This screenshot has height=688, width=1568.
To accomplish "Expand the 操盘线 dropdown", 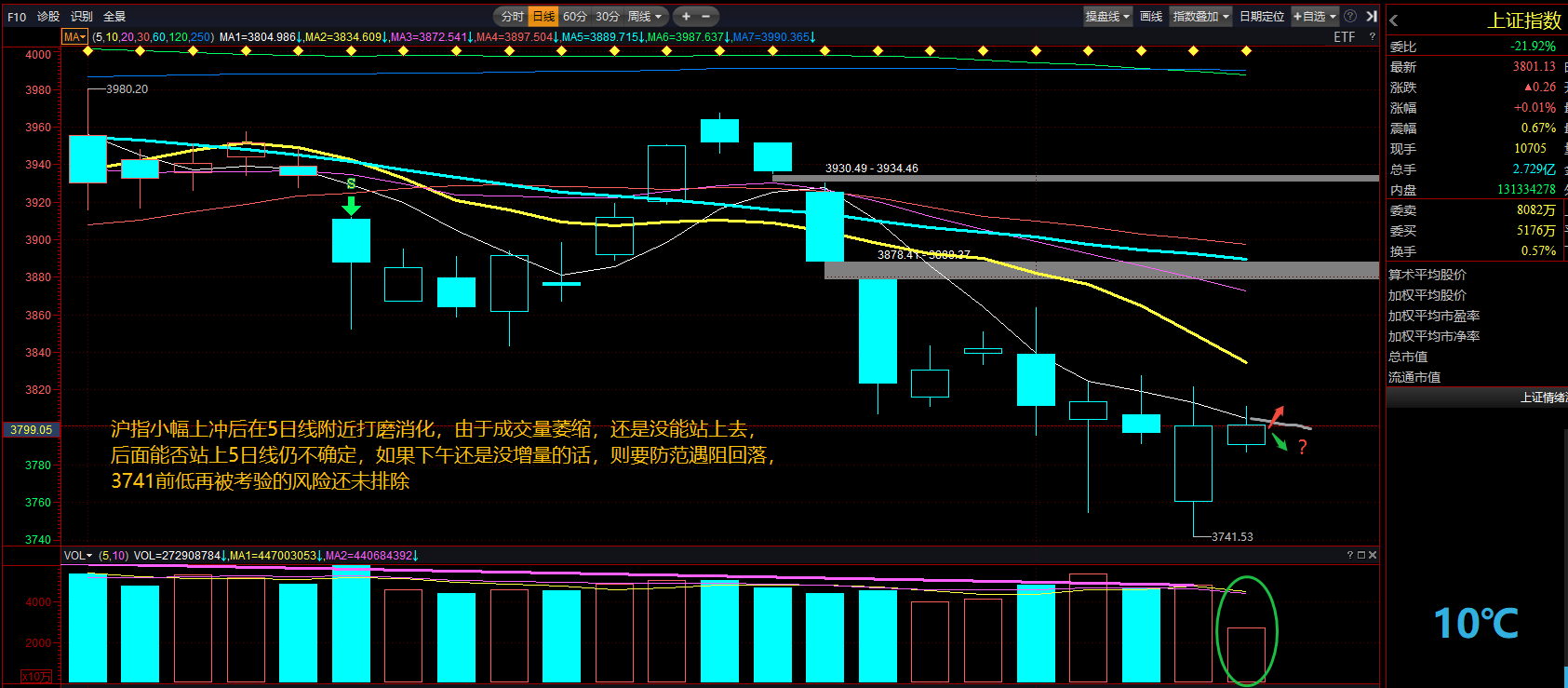I will click(x=1107, y=16).
